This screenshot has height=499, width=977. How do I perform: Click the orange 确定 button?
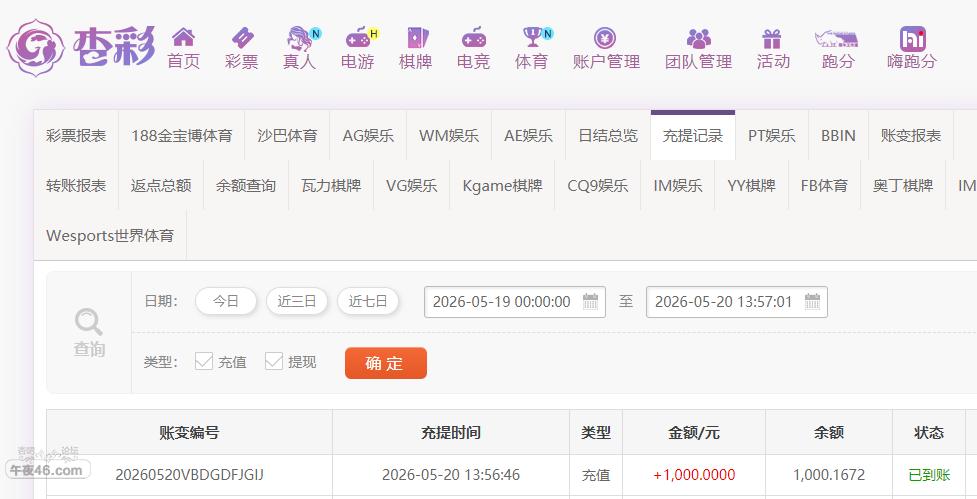pos(386,363)
